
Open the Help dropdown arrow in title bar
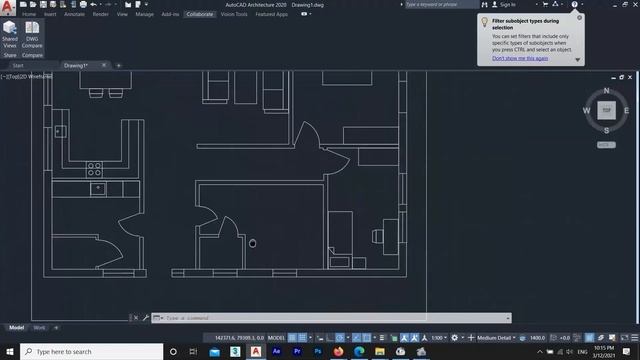pyautogui.click(x=582, y=4)
